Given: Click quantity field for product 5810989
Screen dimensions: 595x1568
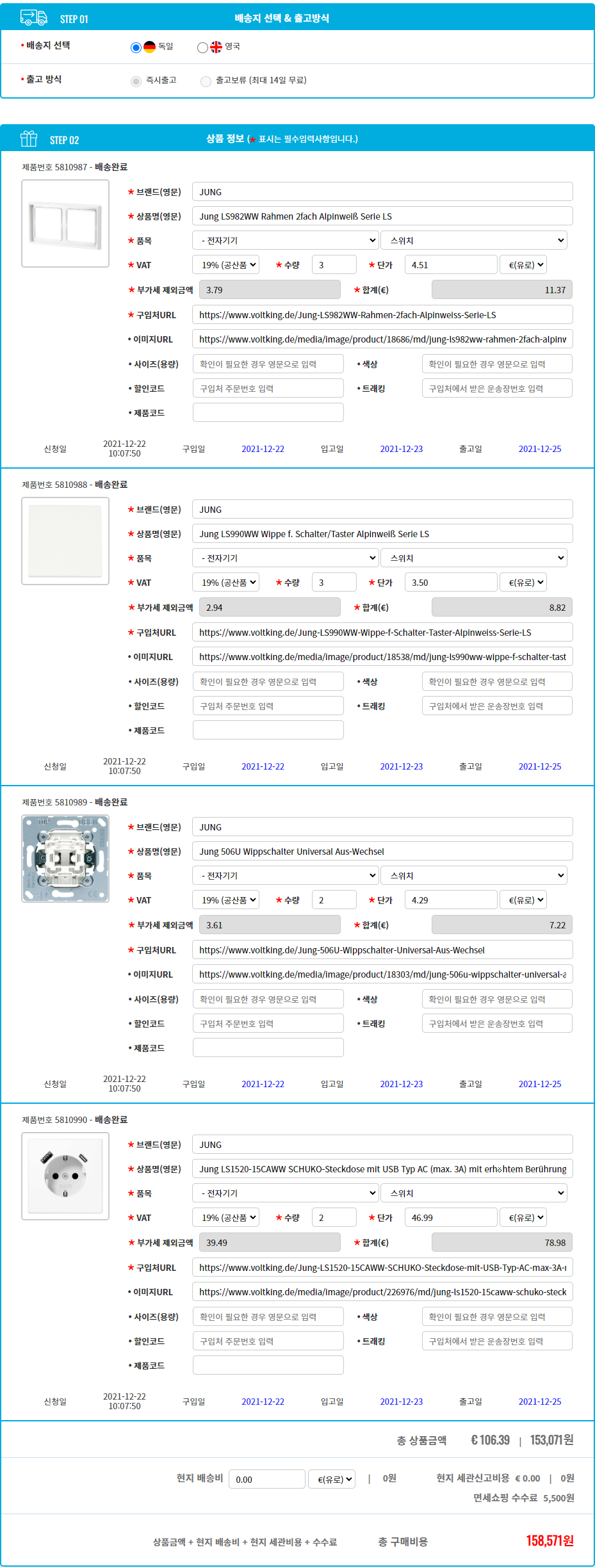Looking at the screenshot, I should pyautogui.click(x=334, y=900).
